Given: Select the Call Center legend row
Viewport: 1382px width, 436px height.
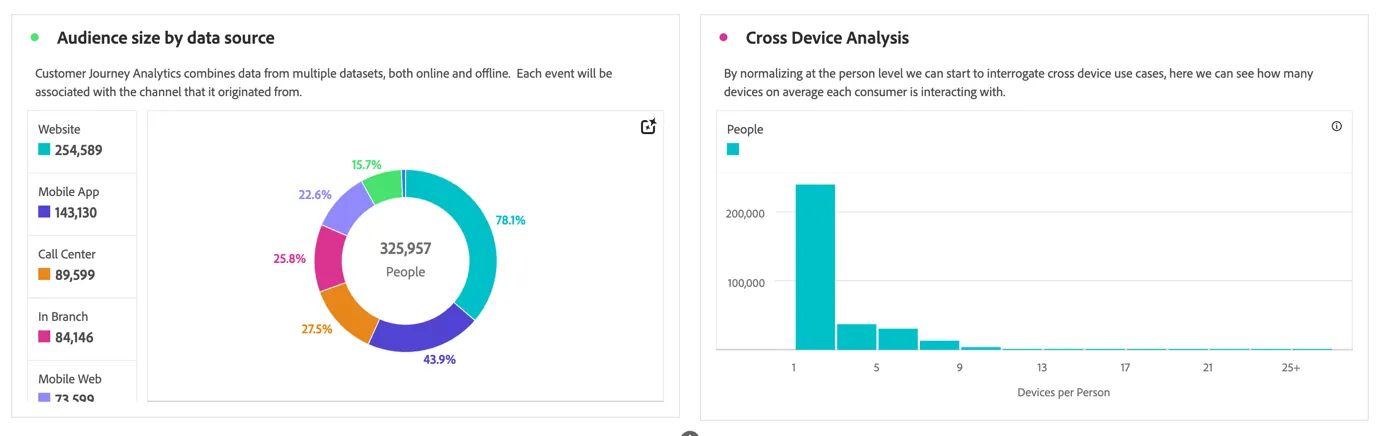Looking at the screenshot, I should [82, 266].
